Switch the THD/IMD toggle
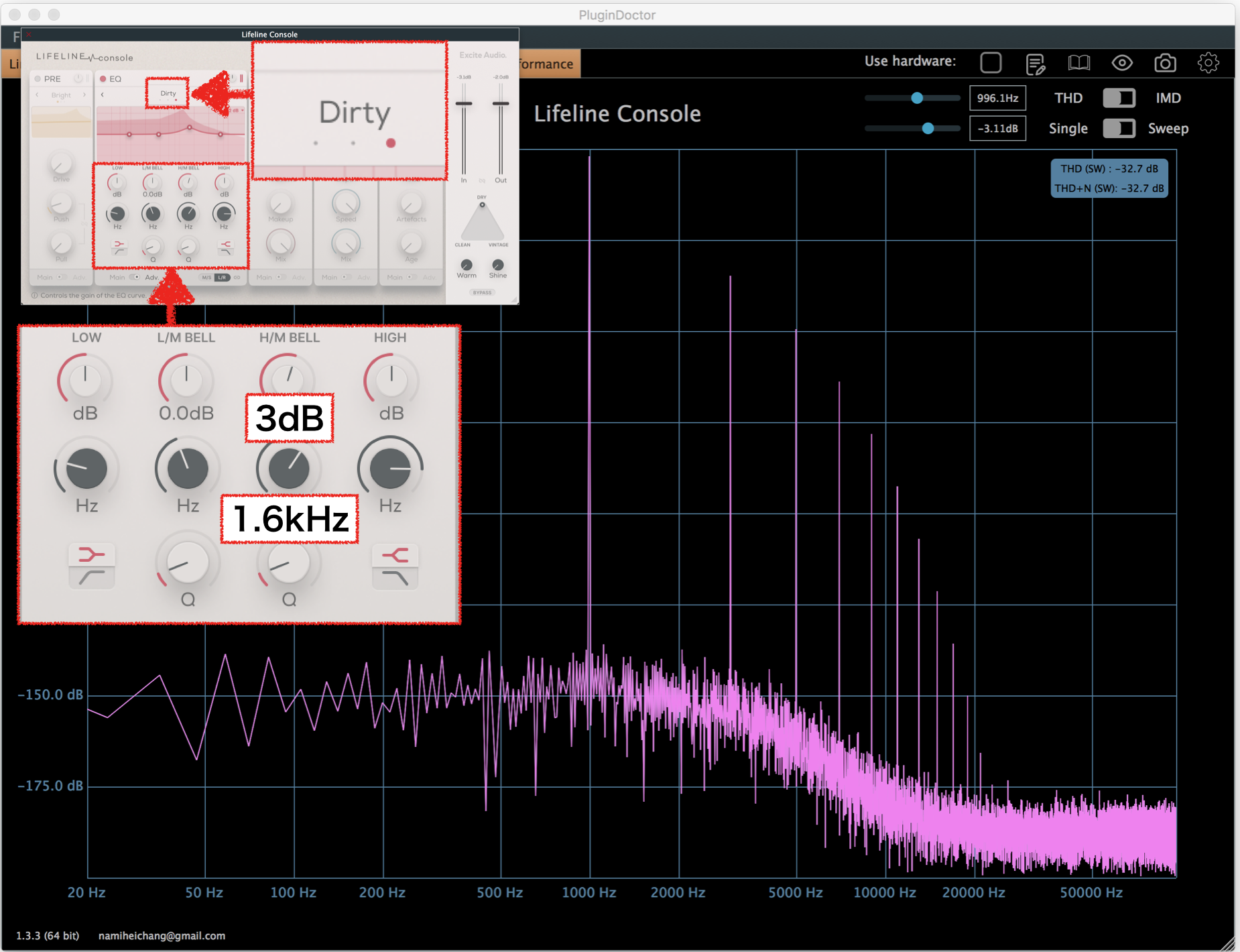The height and width of the screenshot is (952, 1240). click(x=1119, y=98)
